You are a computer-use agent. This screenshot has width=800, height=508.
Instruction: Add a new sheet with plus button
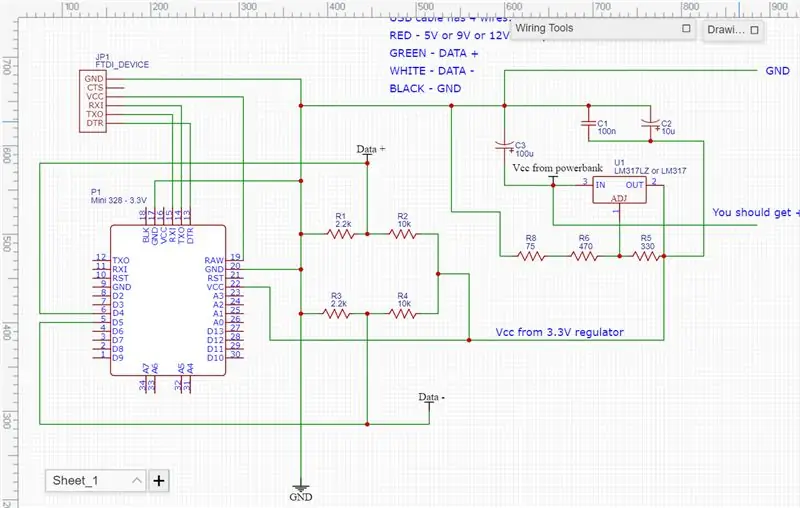coord(159,480)
